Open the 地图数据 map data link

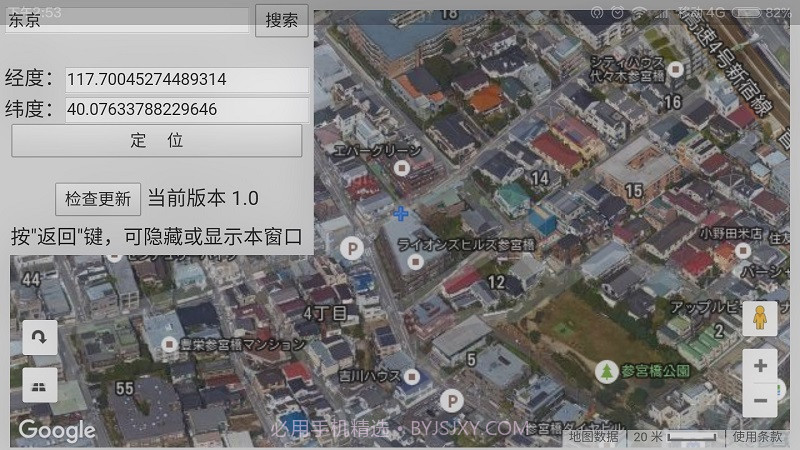coord(594,436)
